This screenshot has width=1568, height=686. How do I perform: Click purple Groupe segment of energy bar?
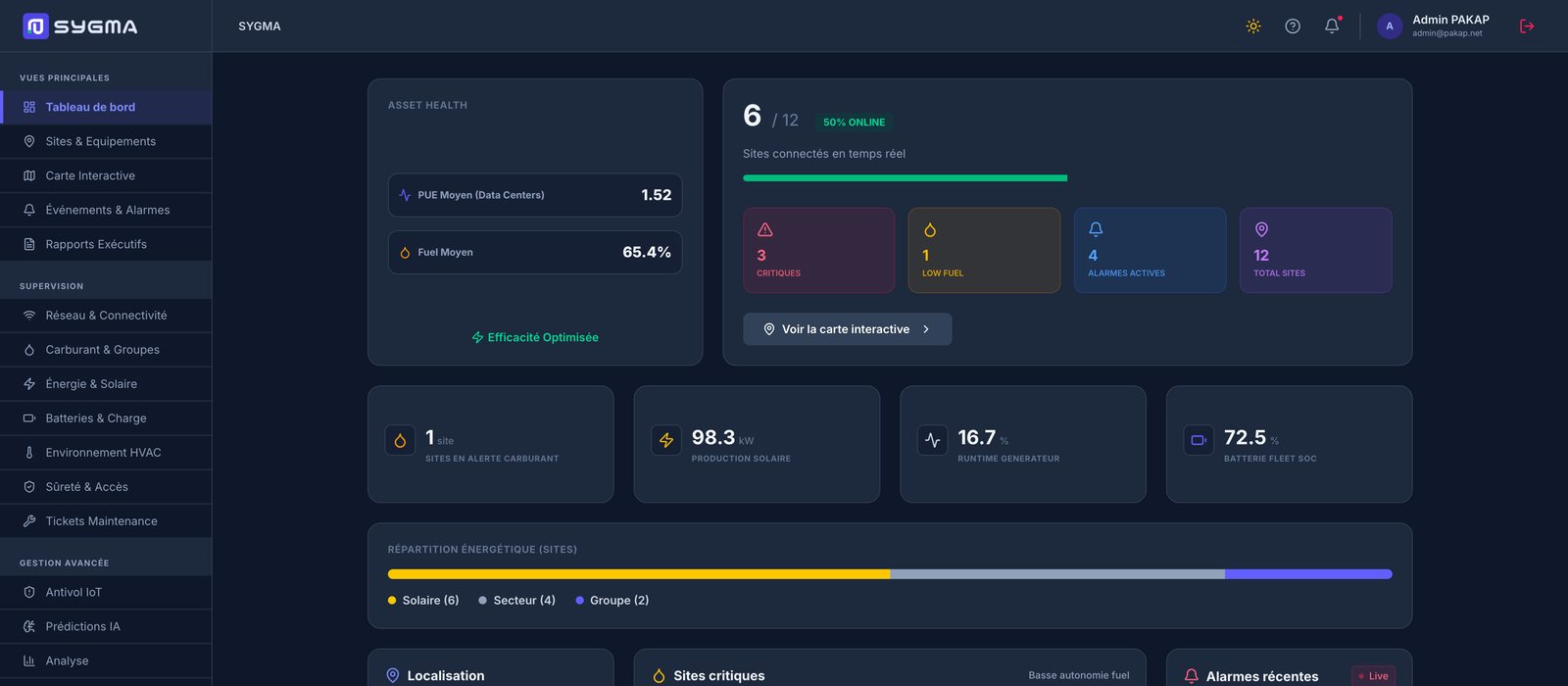[x=1308, y=574]
